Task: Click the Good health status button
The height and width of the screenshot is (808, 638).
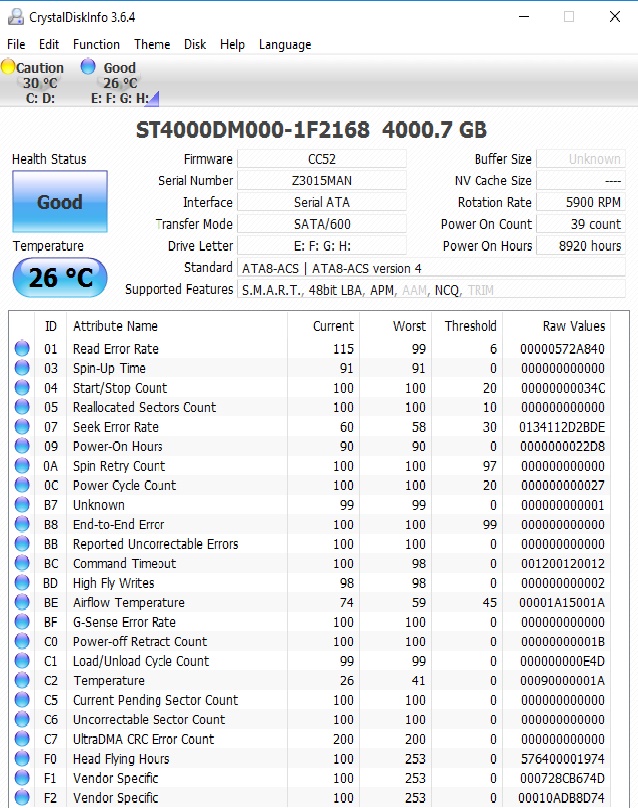Action: pos(60,201)
